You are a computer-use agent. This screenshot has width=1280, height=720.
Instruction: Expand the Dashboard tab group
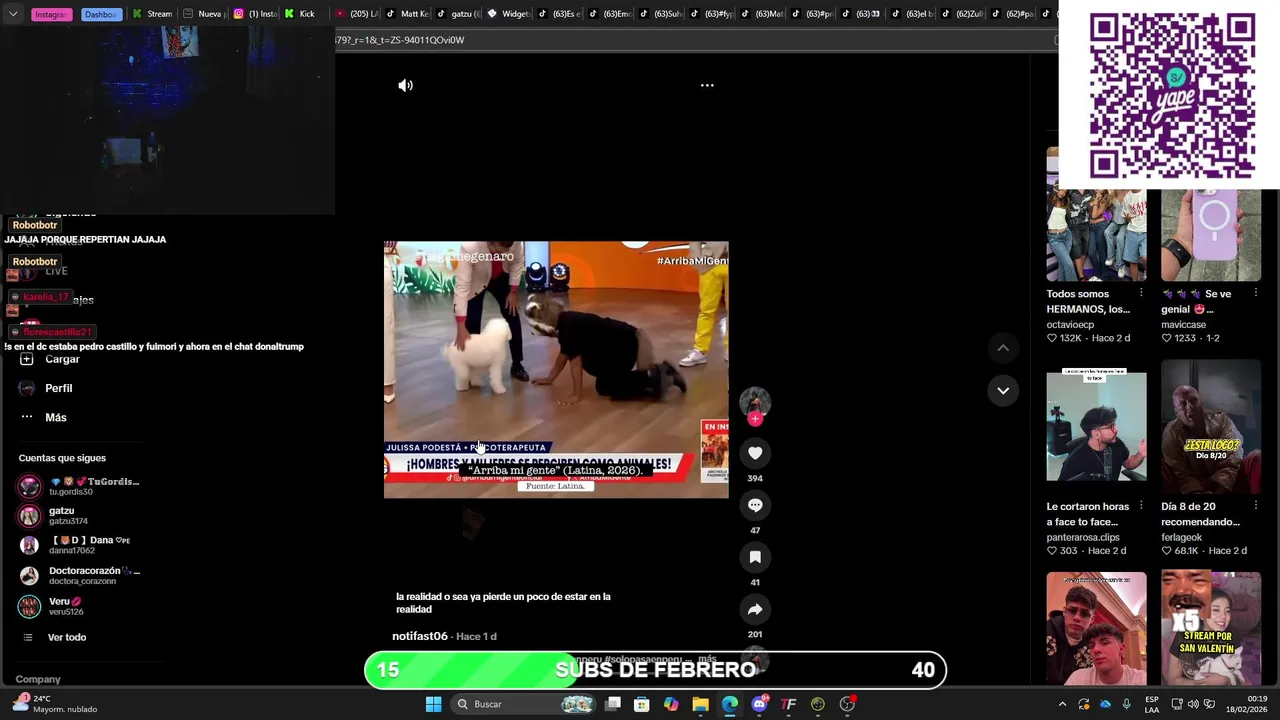(100, 14)
